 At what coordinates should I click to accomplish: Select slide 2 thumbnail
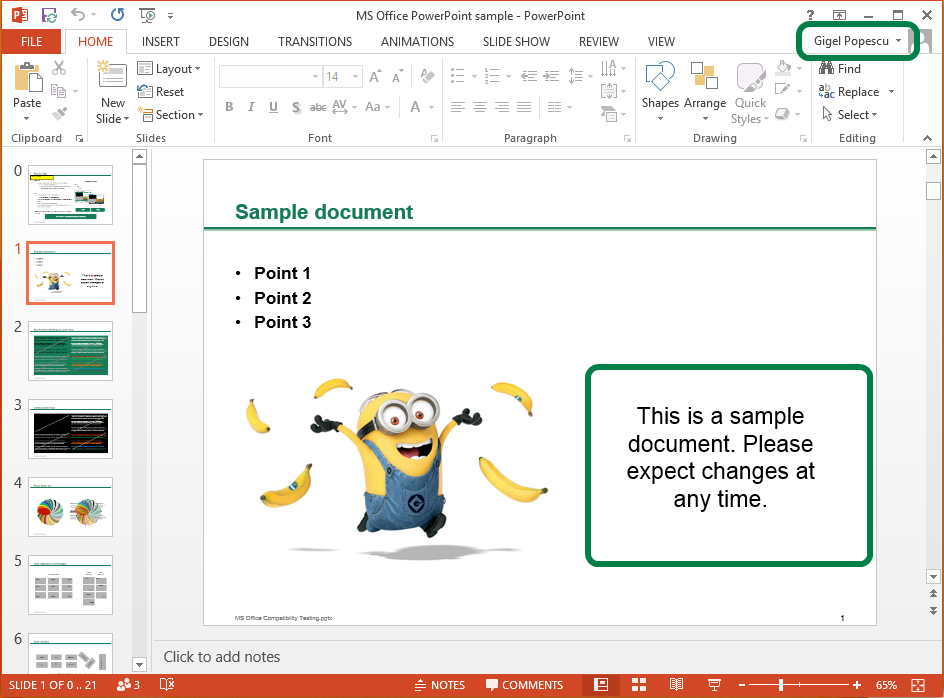click(70, 351)
